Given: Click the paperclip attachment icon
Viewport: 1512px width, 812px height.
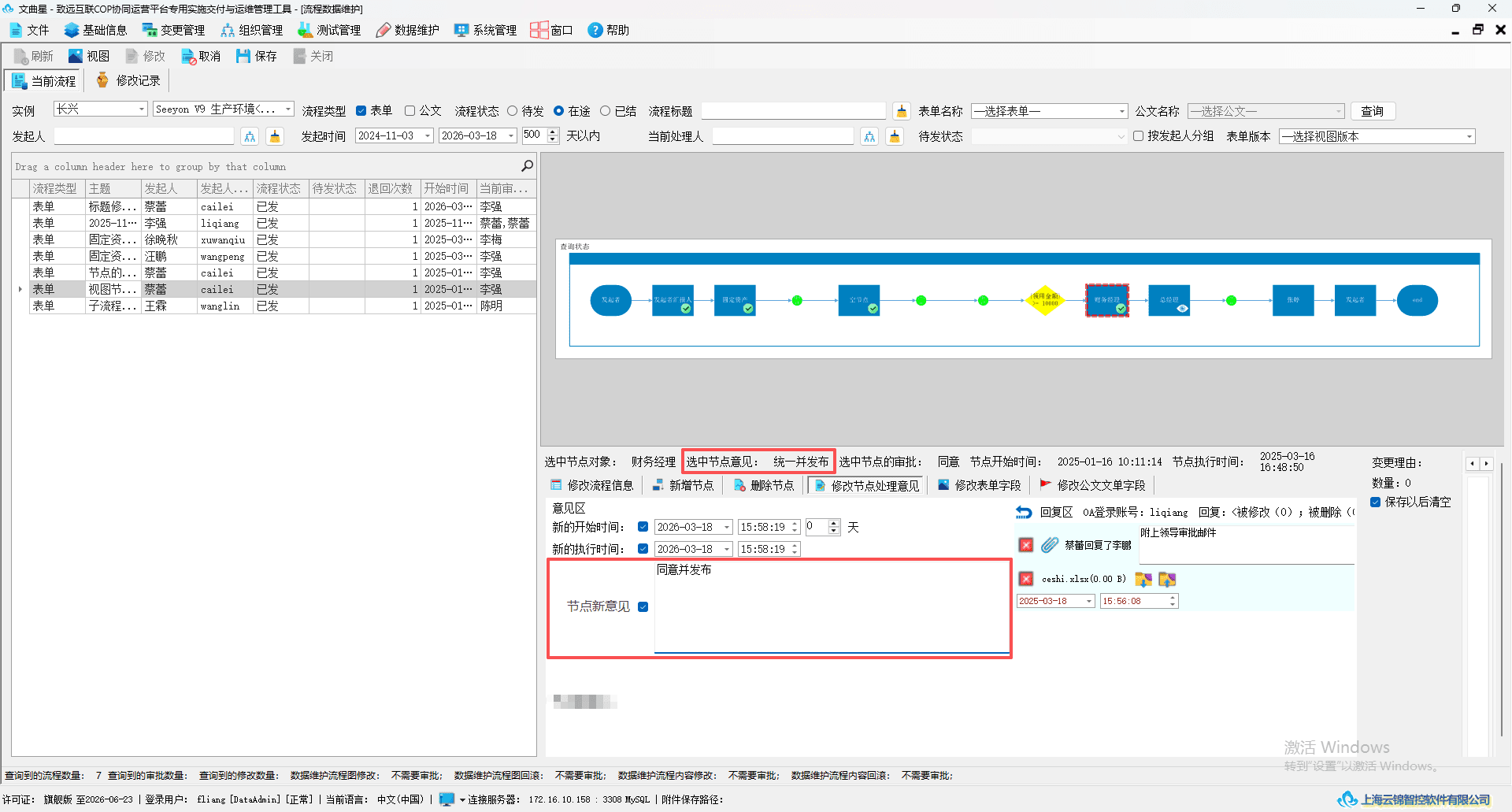Looking at the screenshot, I should (1050, 545).
